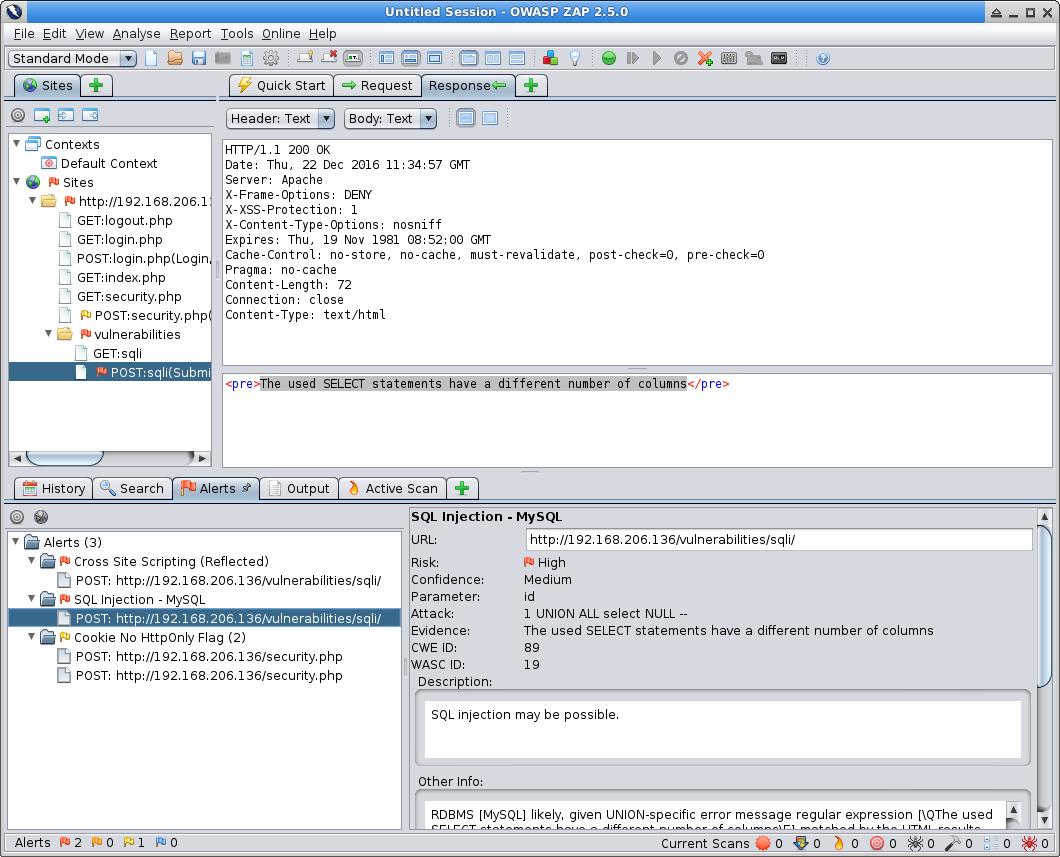Select GET:login.php in the Sites tree
This screenshot has height=857, width=1060.
click(x=120, y=239)
